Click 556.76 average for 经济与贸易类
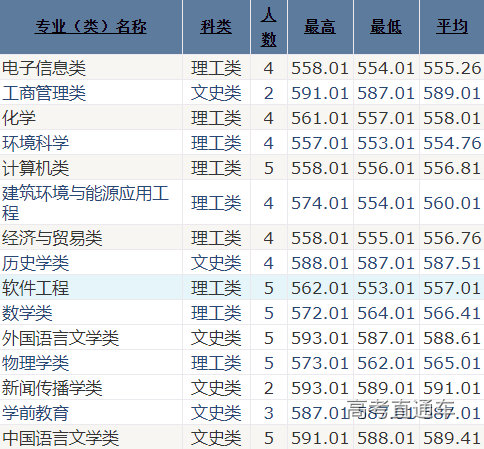Screen dimensions: 484x449 [x=452, y=238]
